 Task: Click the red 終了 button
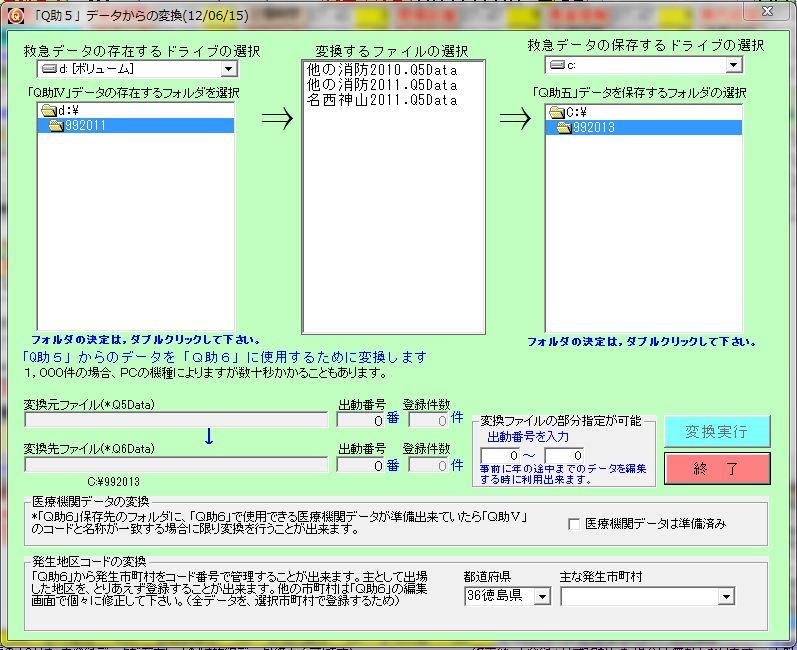coord(717,467)
